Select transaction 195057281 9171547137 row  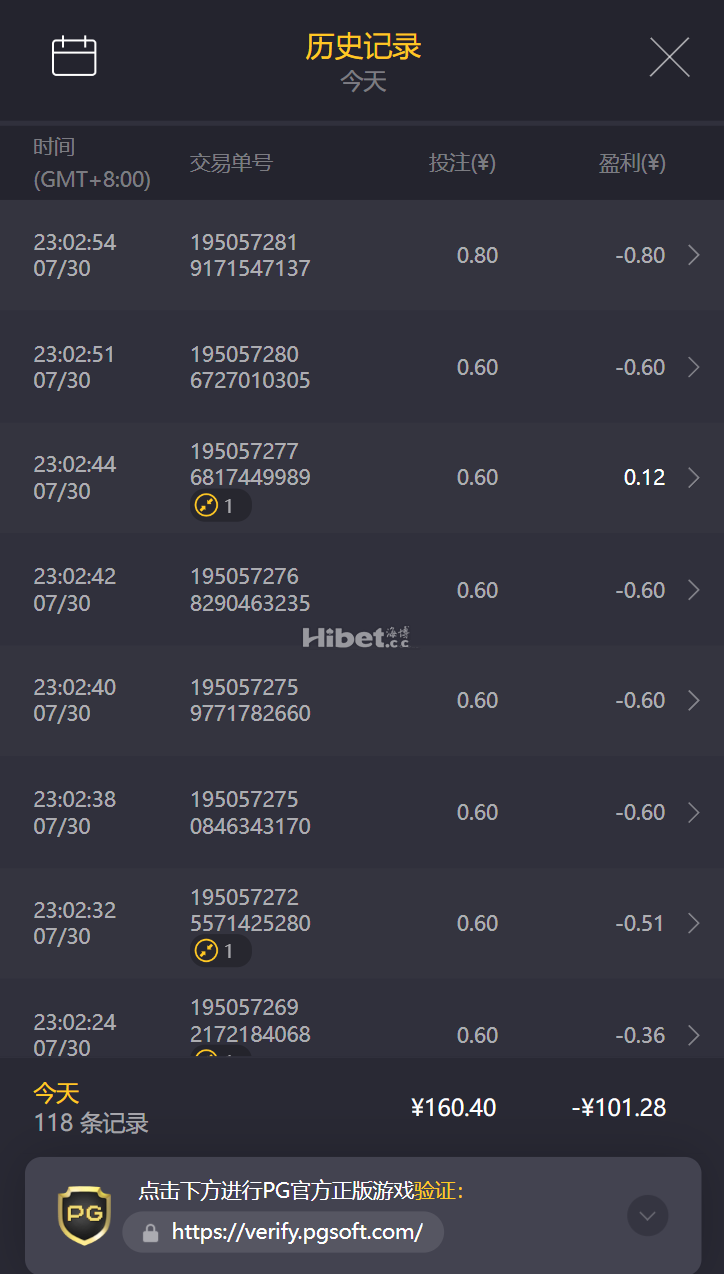[250, 255]
